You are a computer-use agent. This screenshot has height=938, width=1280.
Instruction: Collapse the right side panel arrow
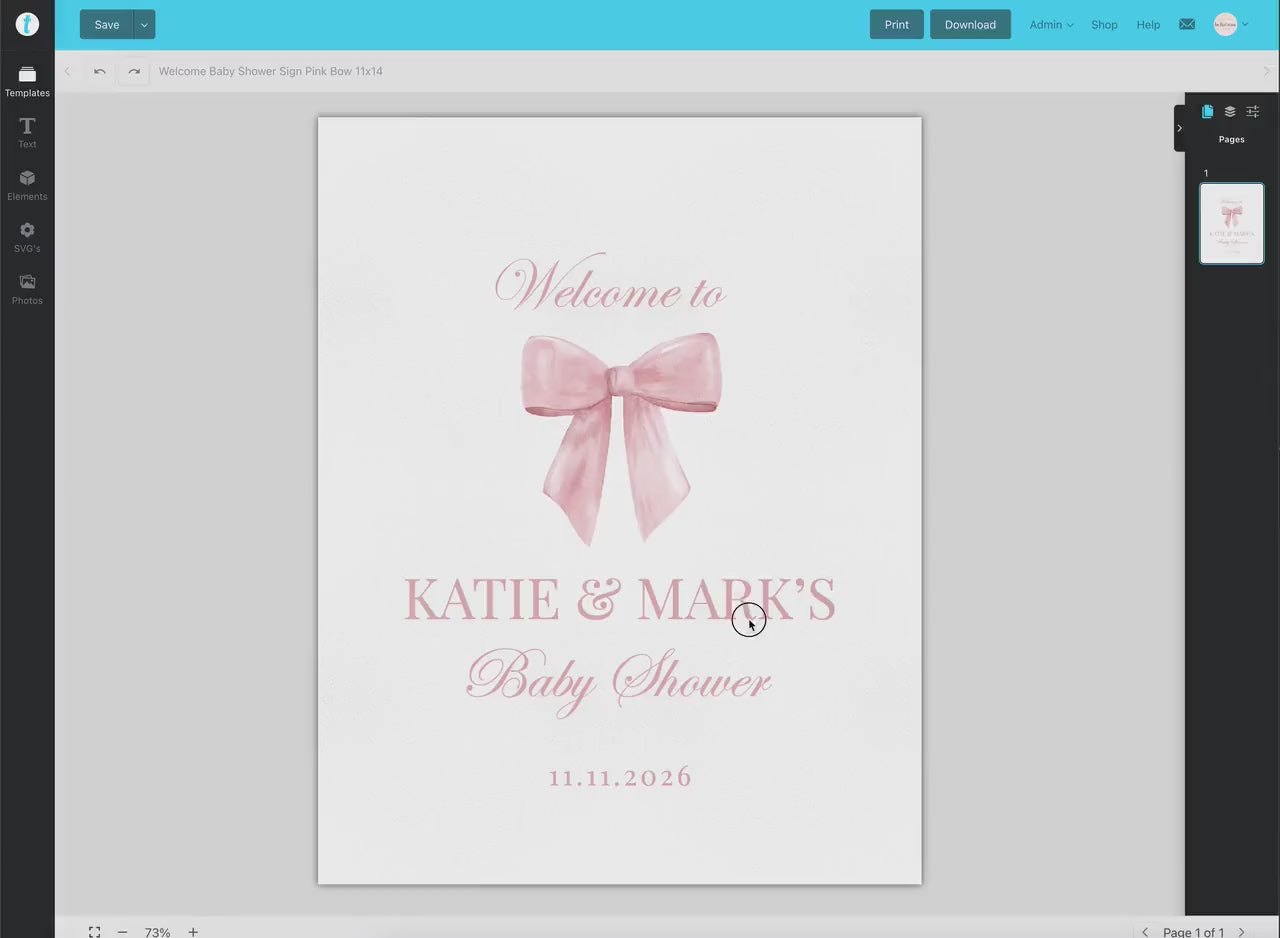tap(1180, 128)
